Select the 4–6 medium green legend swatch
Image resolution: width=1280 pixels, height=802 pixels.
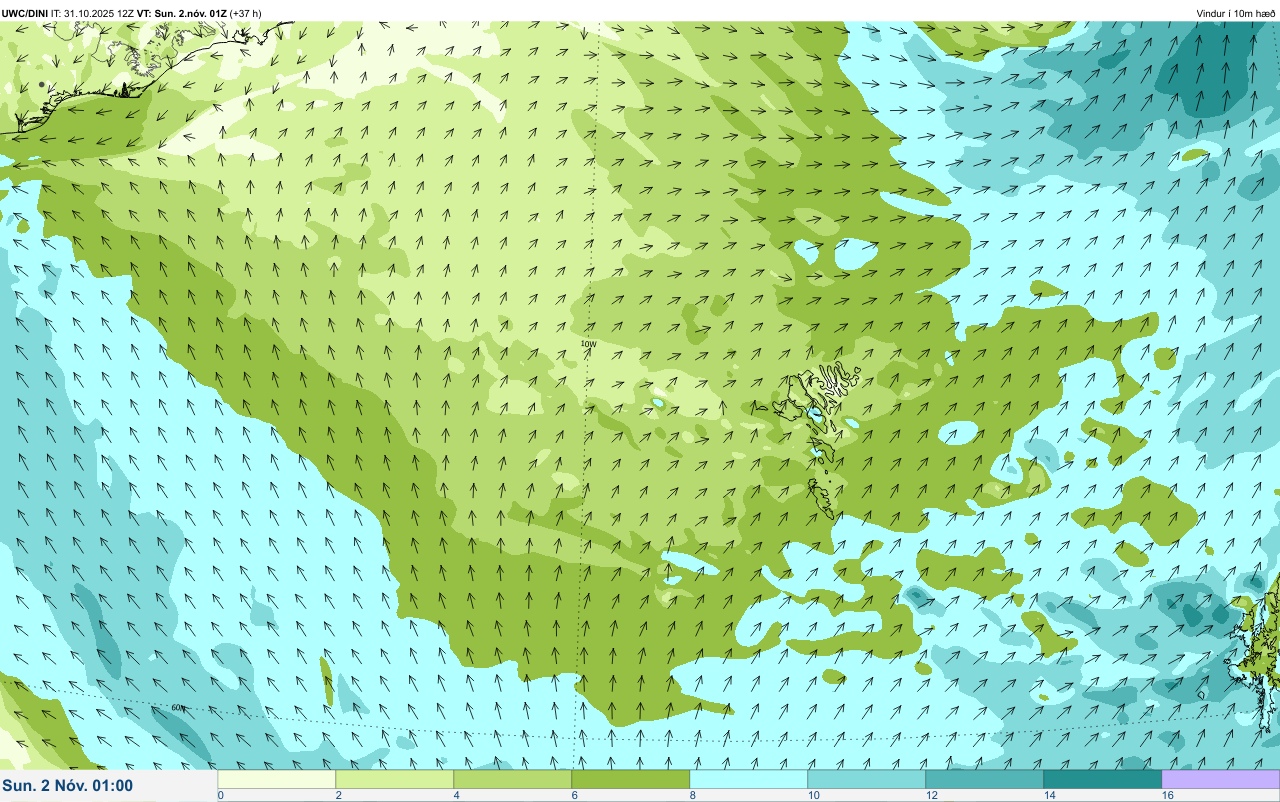(x=512, y=779)
